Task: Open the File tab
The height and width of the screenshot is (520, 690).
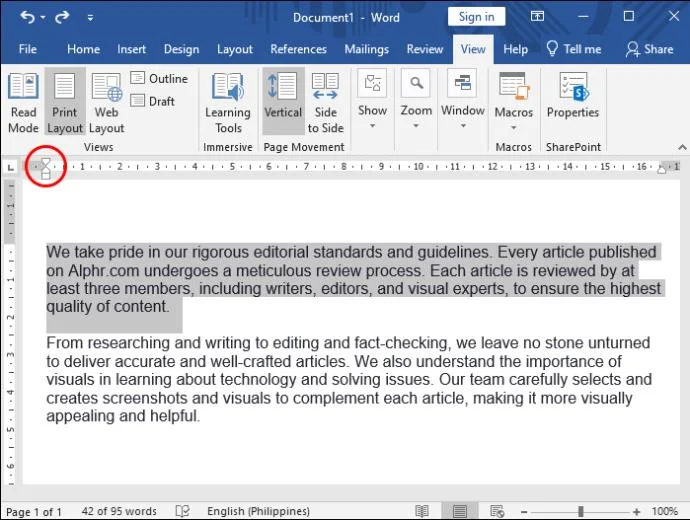Action: 28,49
